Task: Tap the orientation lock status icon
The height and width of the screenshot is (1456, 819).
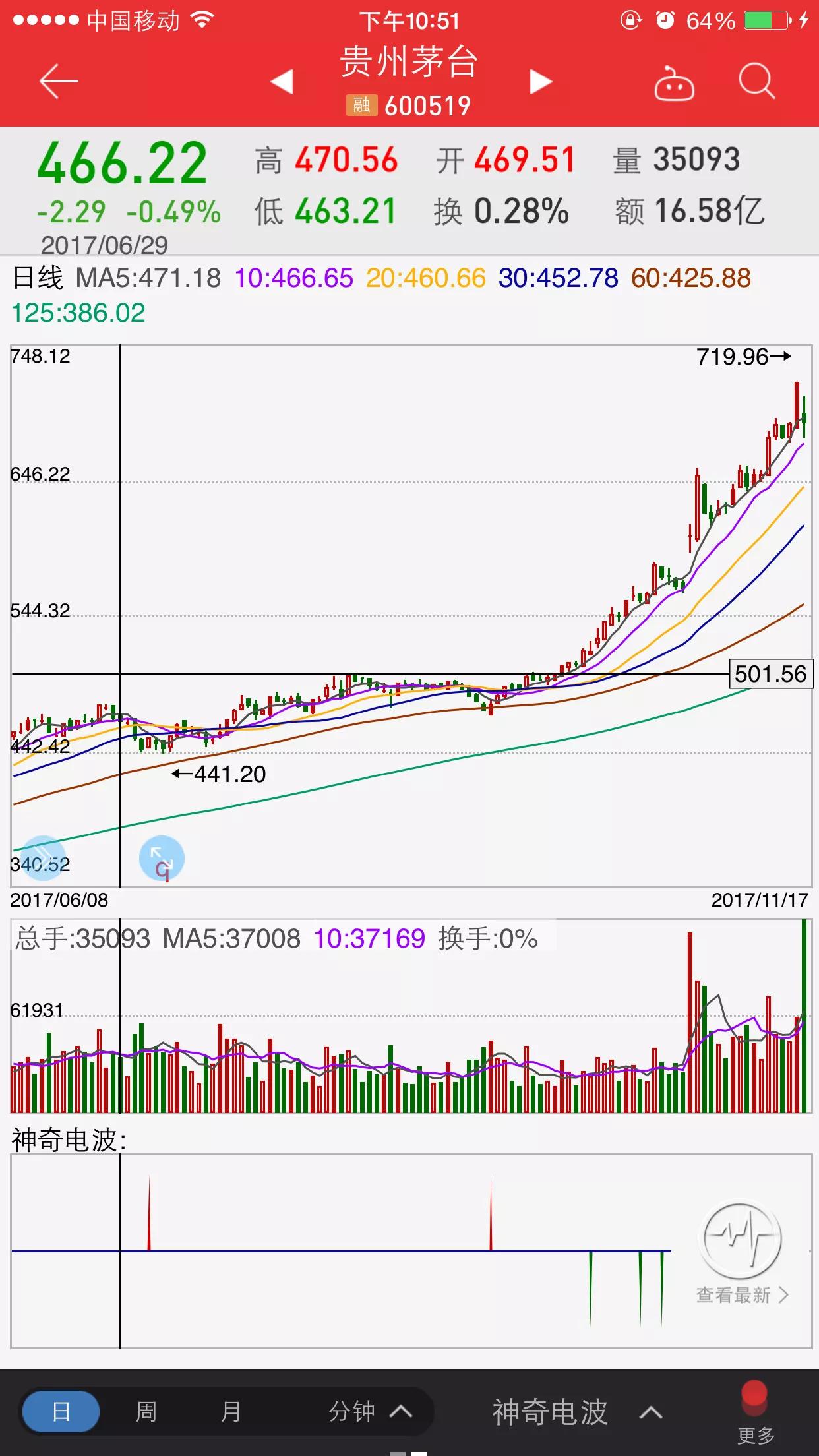Action: tap(630, 20)
